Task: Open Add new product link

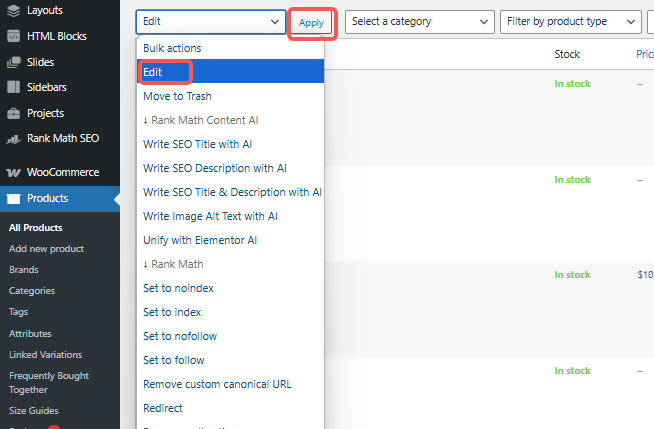Action: (46, 249)
